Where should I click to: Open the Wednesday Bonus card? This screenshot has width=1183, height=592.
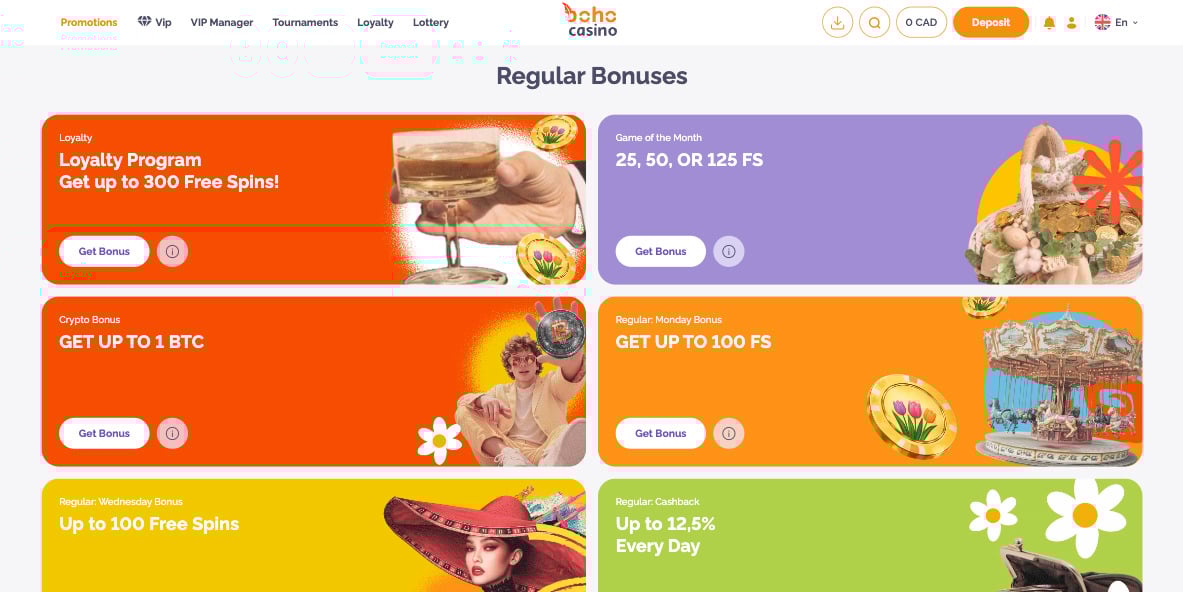coord(314,535)
